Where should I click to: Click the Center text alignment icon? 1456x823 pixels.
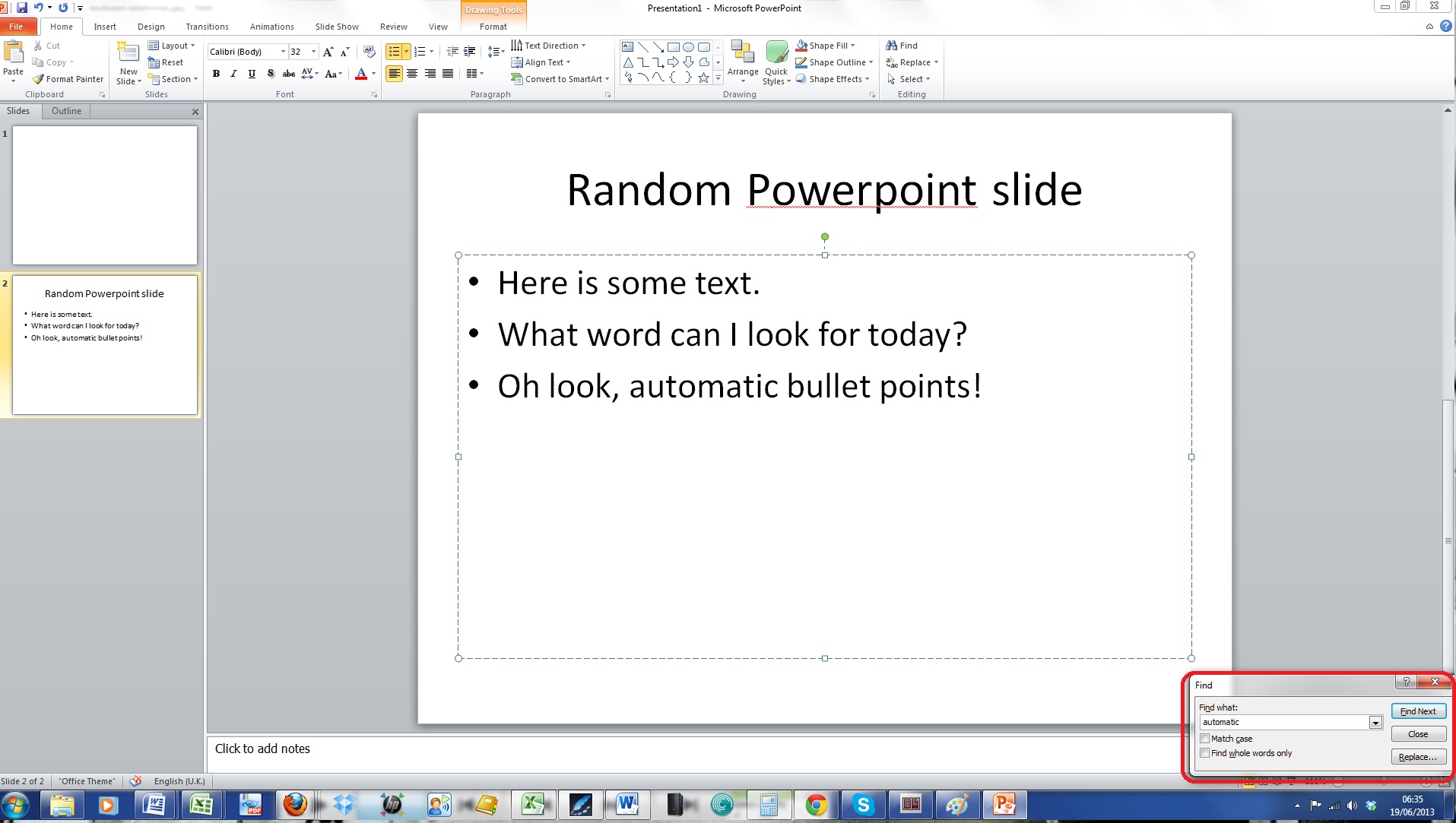tap(412, 74)
